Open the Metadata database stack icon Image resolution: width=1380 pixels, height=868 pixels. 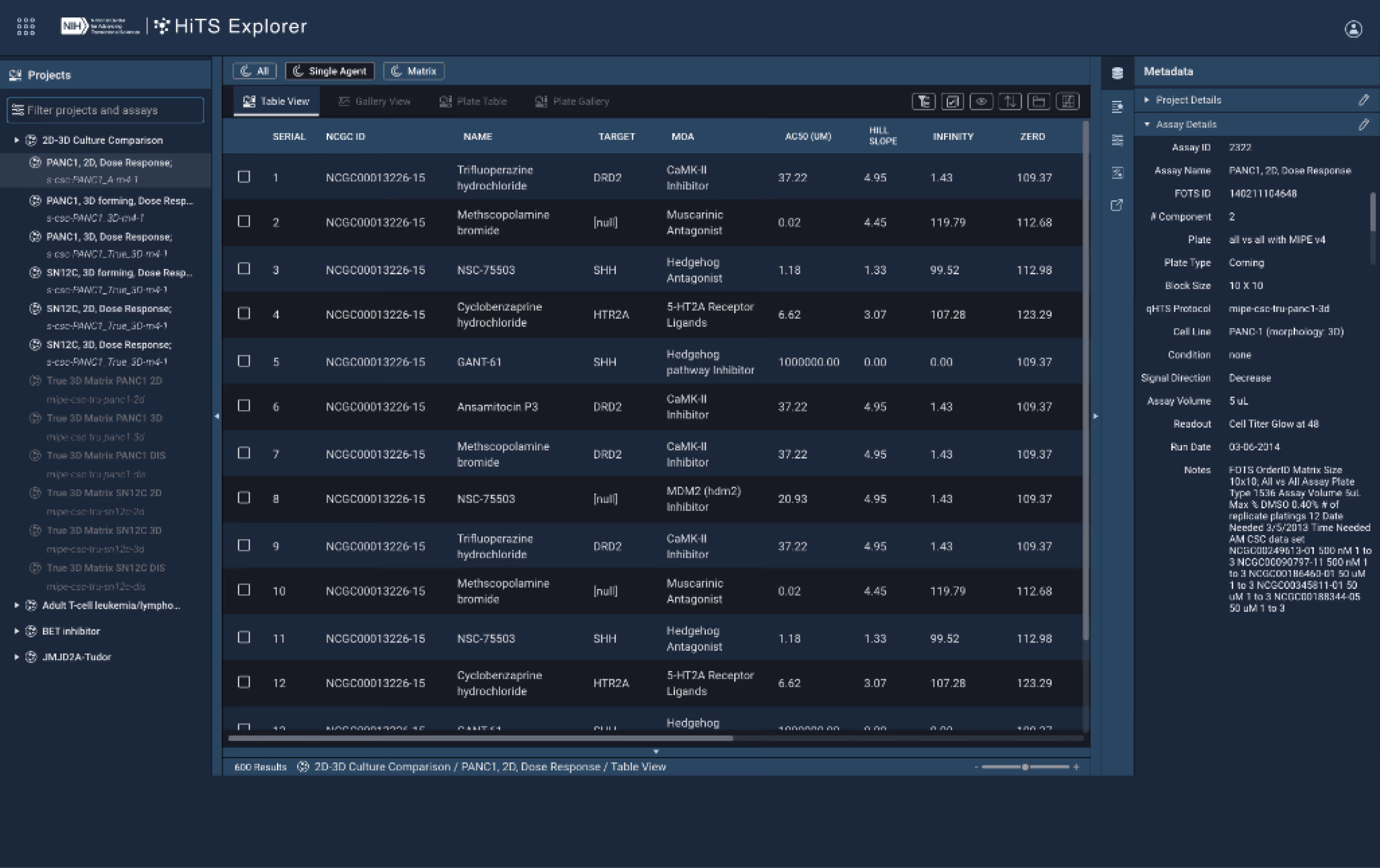pyautogui.click(x=1117, y=73)
